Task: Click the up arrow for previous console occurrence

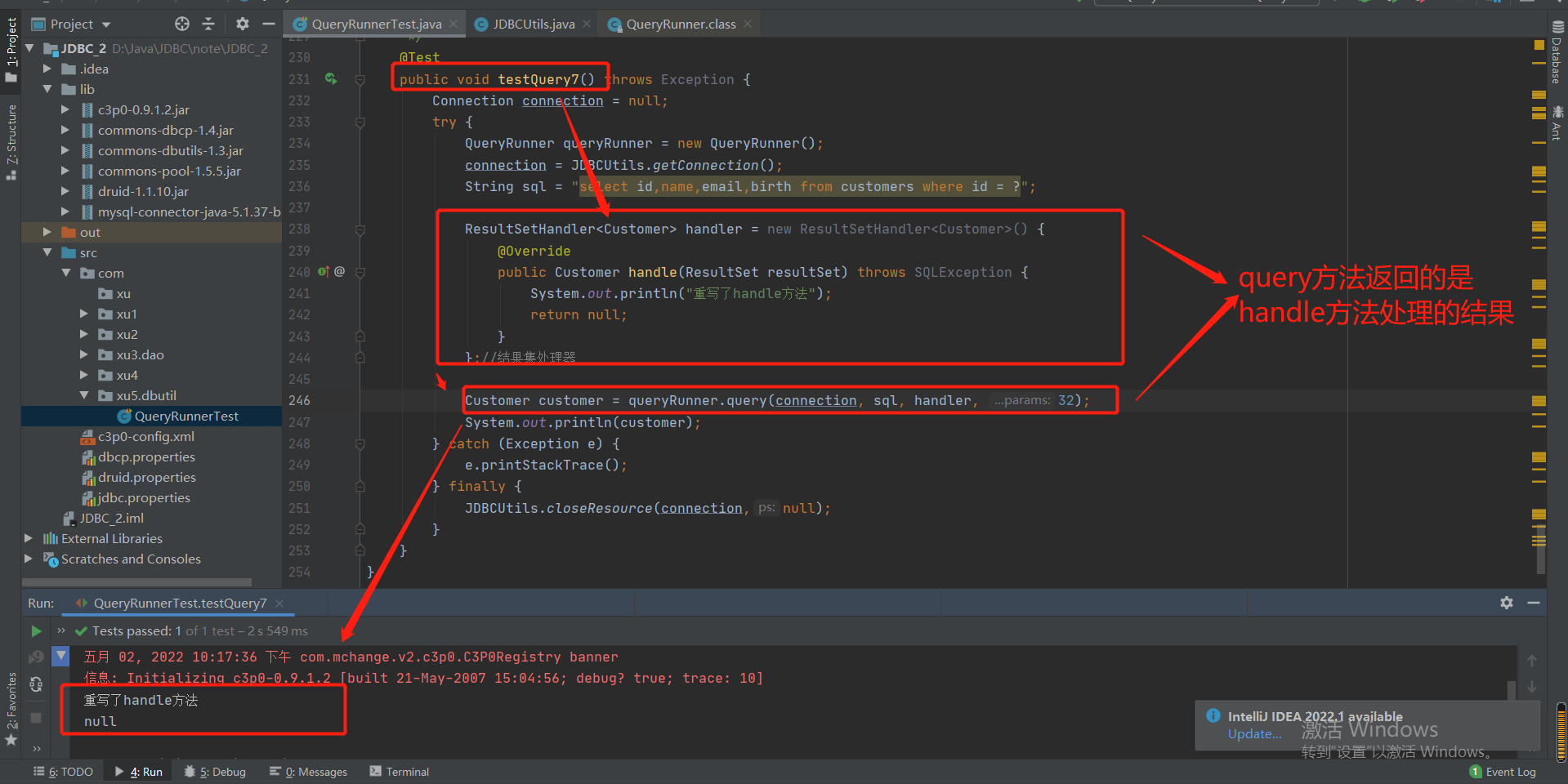Action: [x=1532, y=661]
